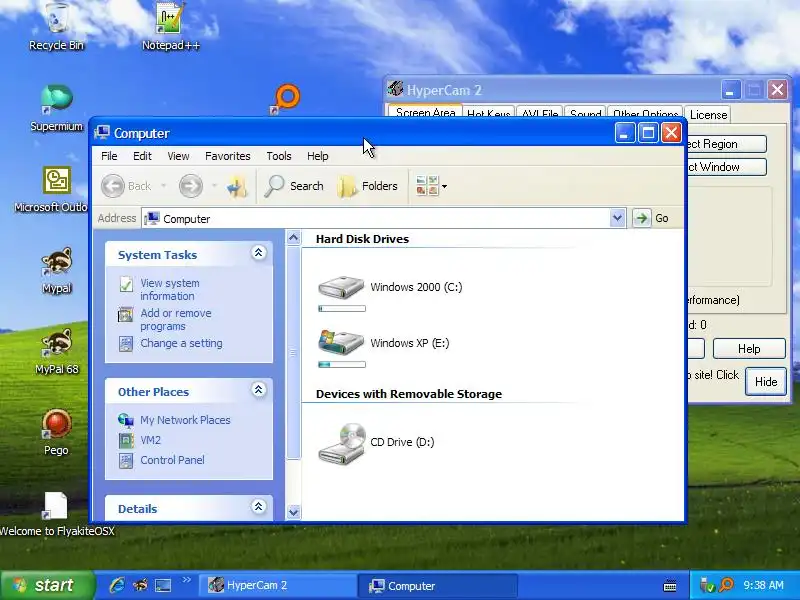
Task: Click the Go button beside address bar
Action: (x=652, y=218)
